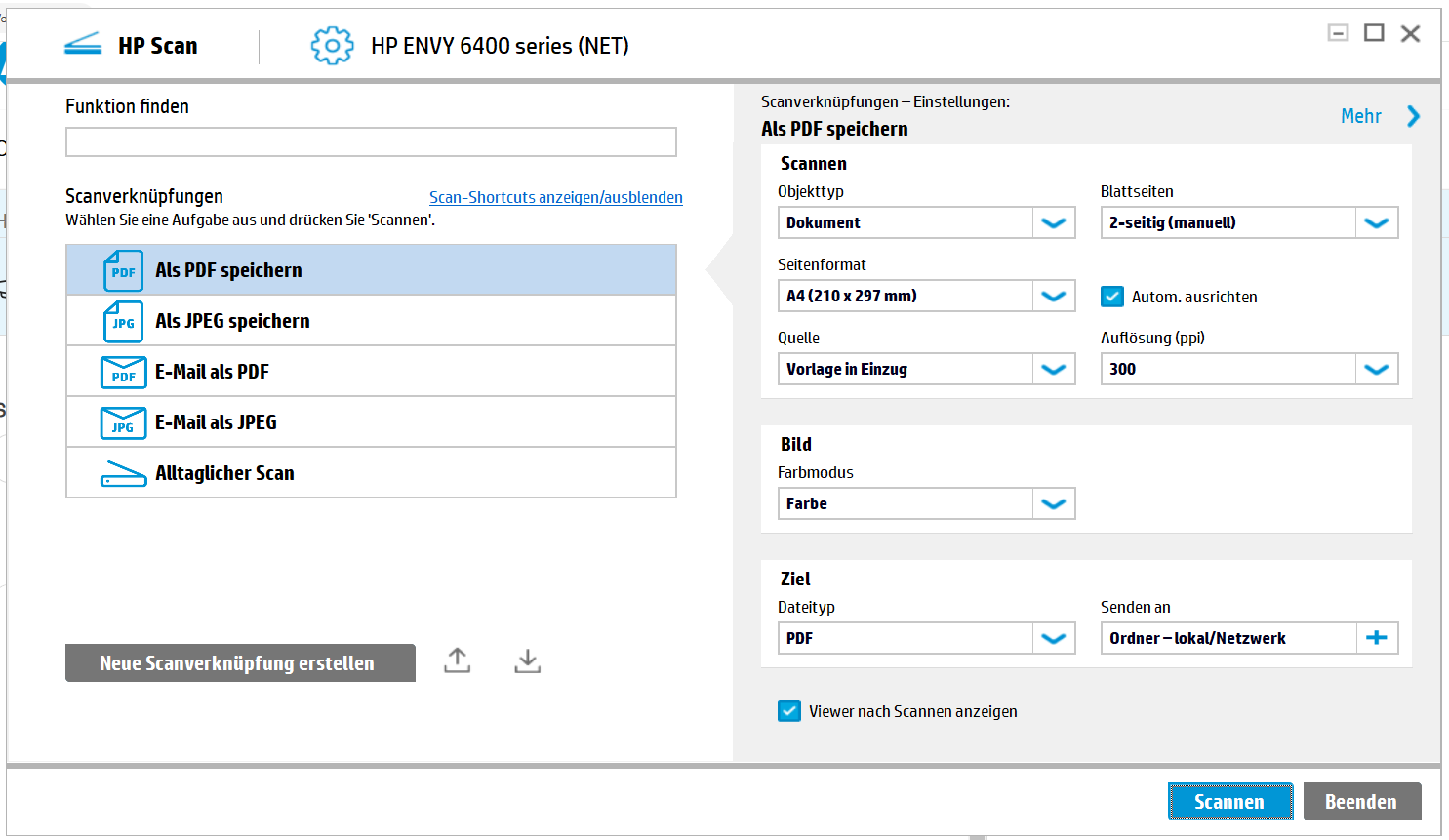Click the PDF icon for Als PDF speichern
Viewport: 1449px width, 840px height.
pyautogui.click(x=123, y=271)
